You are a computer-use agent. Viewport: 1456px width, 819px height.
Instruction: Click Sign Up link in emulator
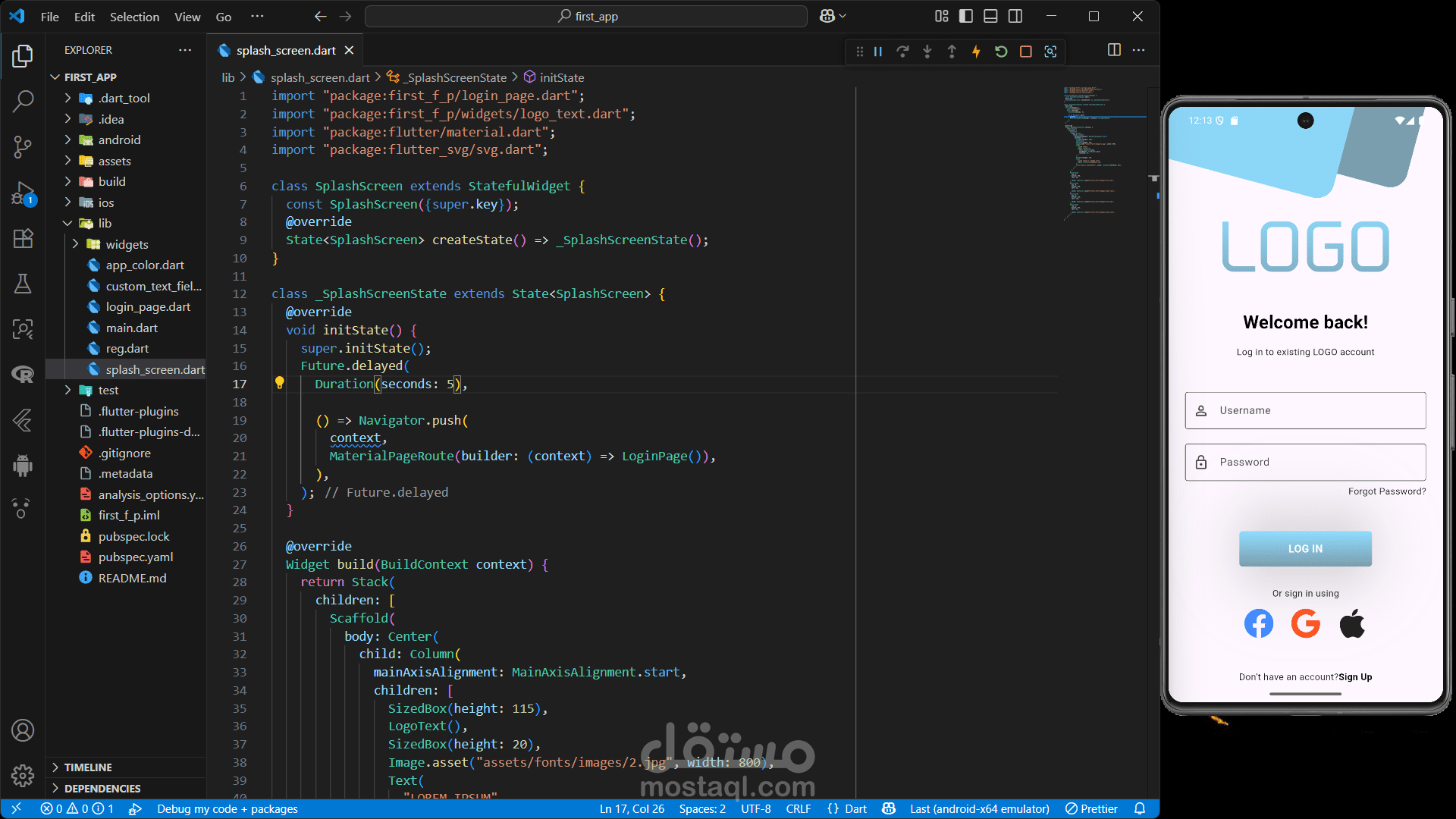[x=1355, y=677]
